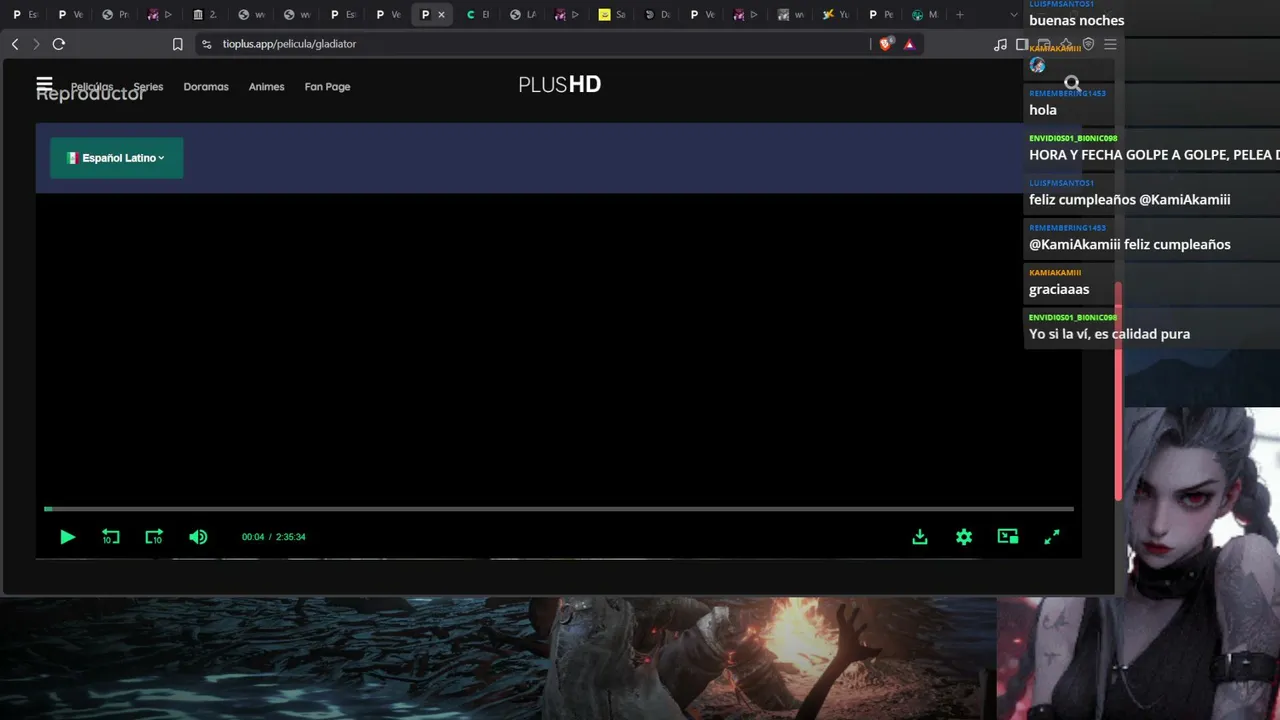Open the Brave Rewards triangle icon
Image resolution: width=1280 pixels, height=720 pixels.
tap(909, 44)
